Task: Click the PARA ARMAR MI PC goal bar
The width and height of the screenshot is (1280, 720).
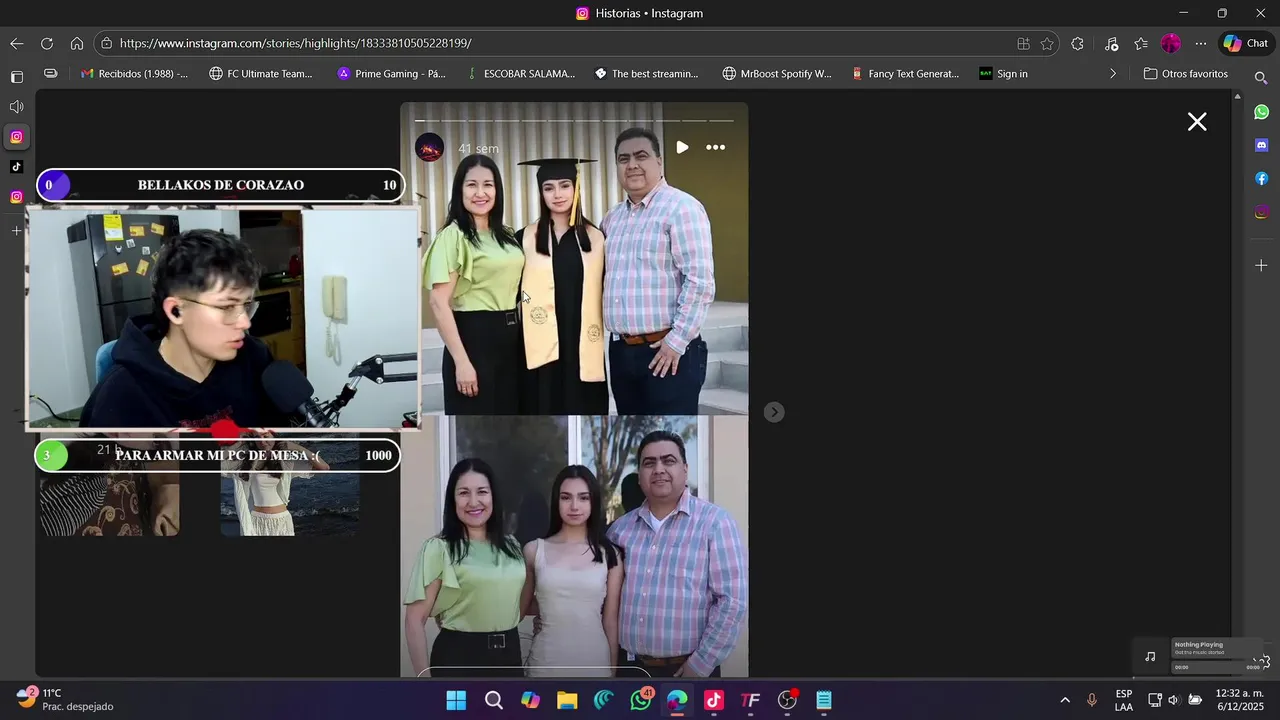Action: click(x=217, y=455)
